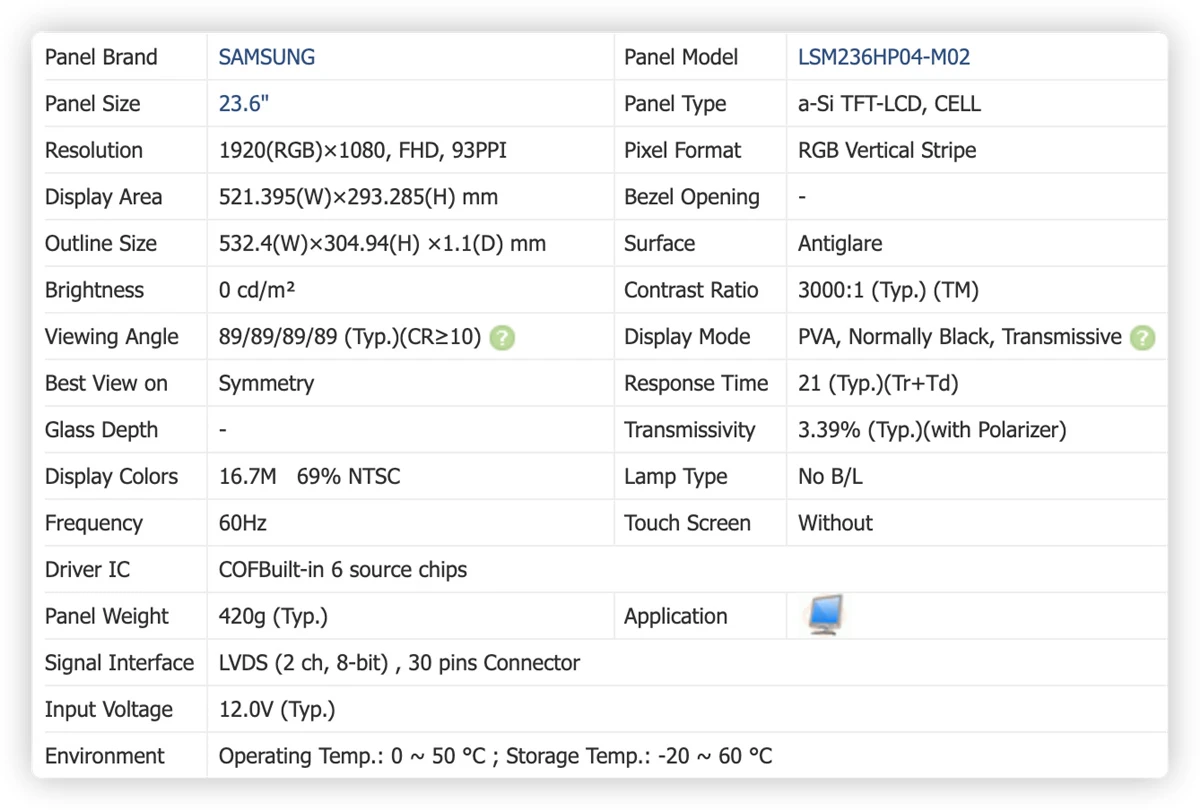Image resolution: width=1200 pixels, height=810 pixels.
Task: Click the Glass Depth label
Action: [101, 431]
